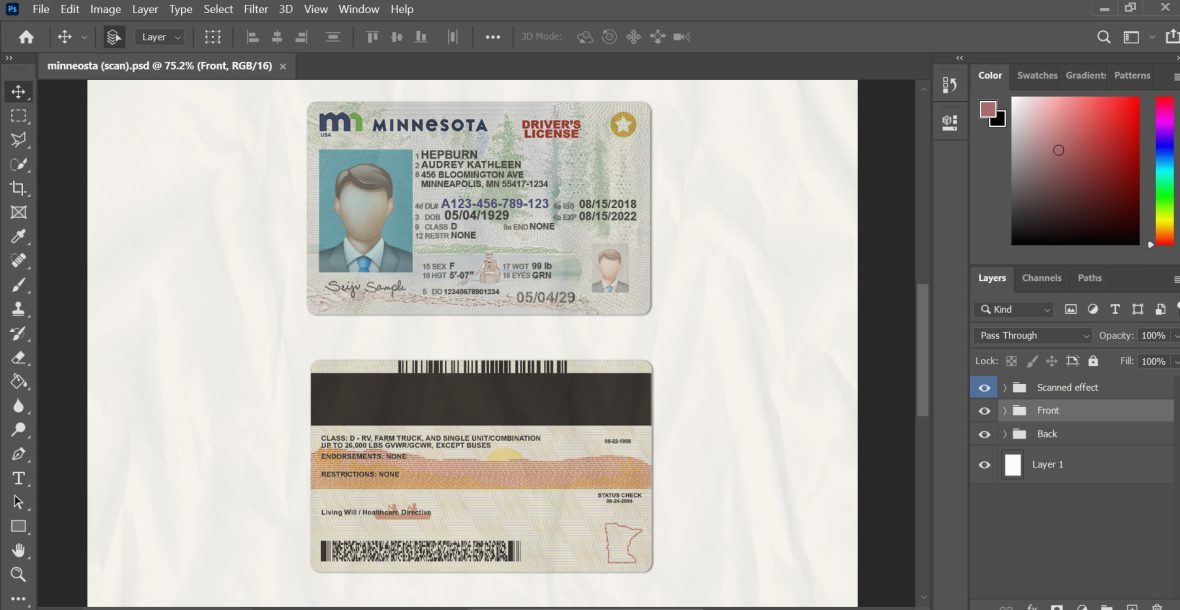Expand the Front layer group
1180x610 pixels.
tap(1004, 410)
